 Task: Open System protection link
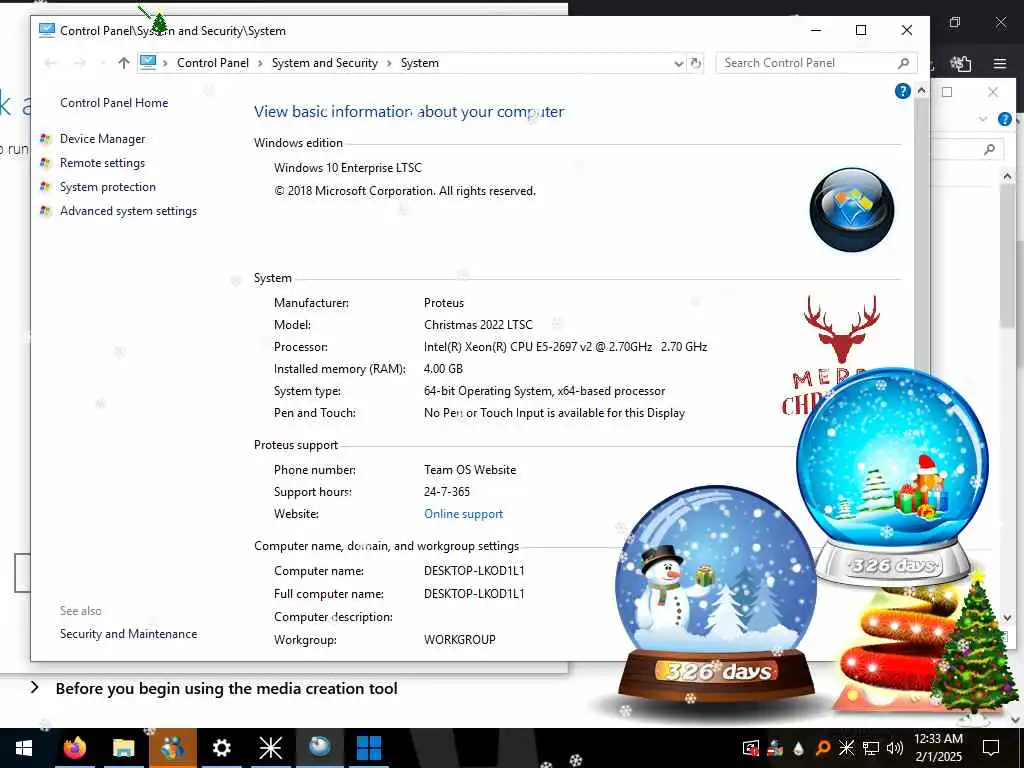tap(108, 187)
